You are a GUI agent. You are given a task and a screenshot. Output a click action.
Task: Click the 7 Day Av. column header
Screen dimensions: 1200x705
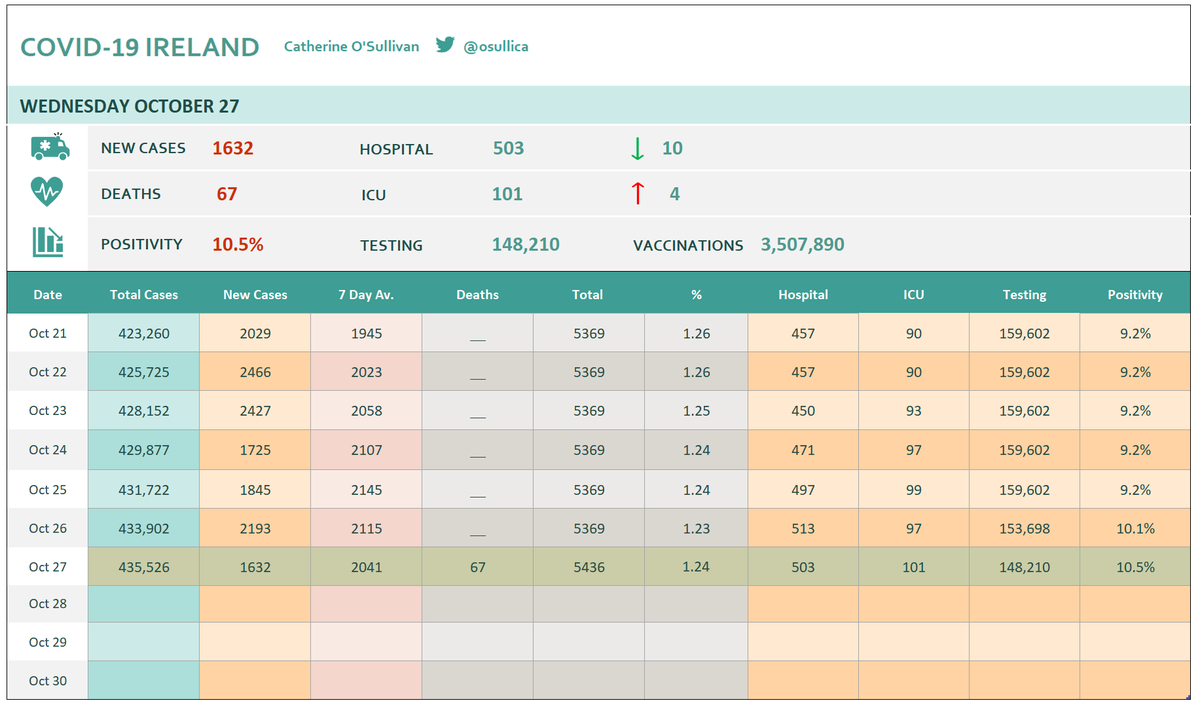tap(366, 295)
